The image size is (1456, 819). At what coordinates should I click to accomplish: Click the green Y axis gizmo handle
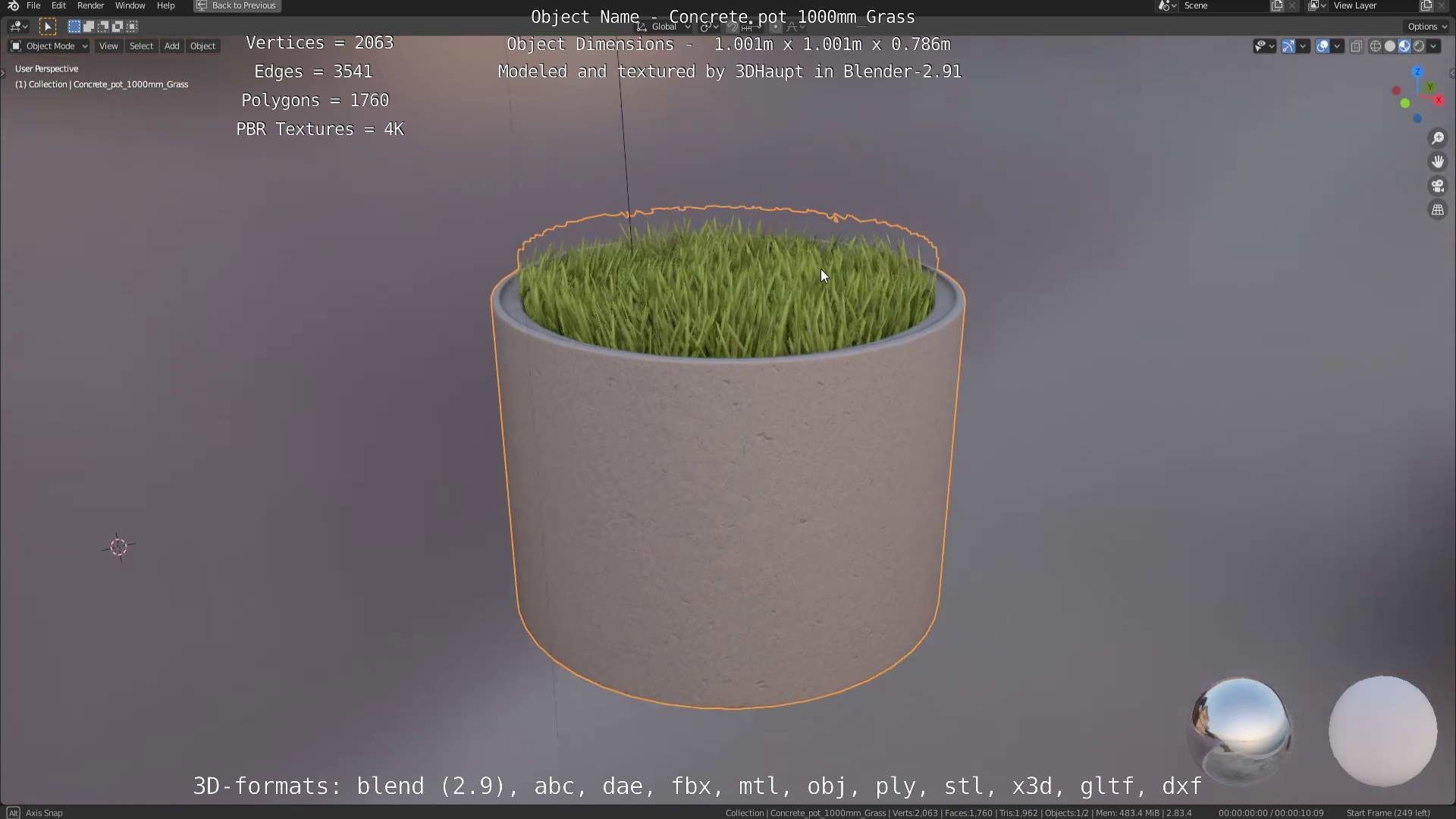[1430, 87]
